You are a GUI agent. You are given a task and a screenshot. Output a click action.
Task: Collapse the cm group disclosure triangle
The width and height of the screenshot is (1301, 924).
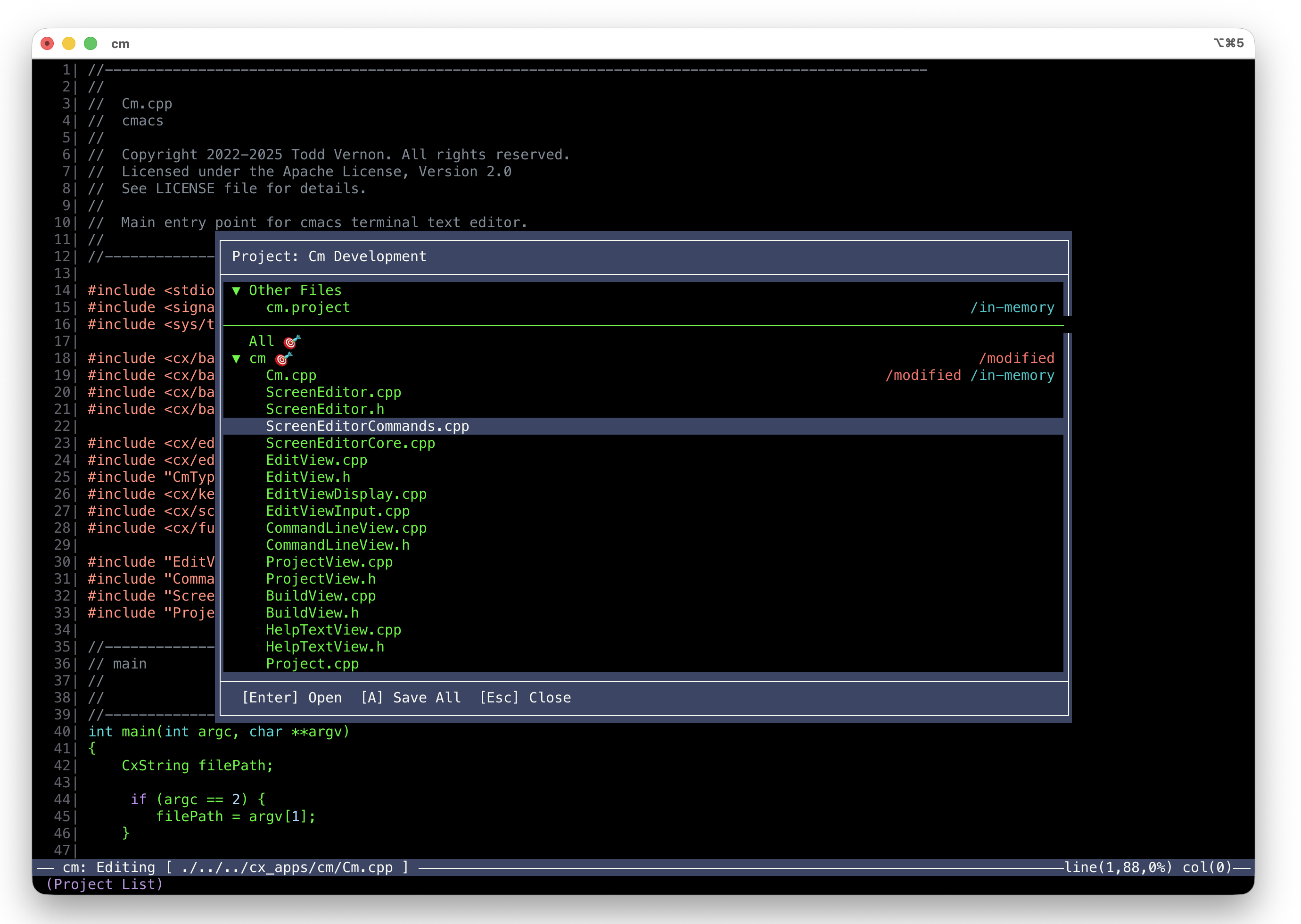[237, 359]
